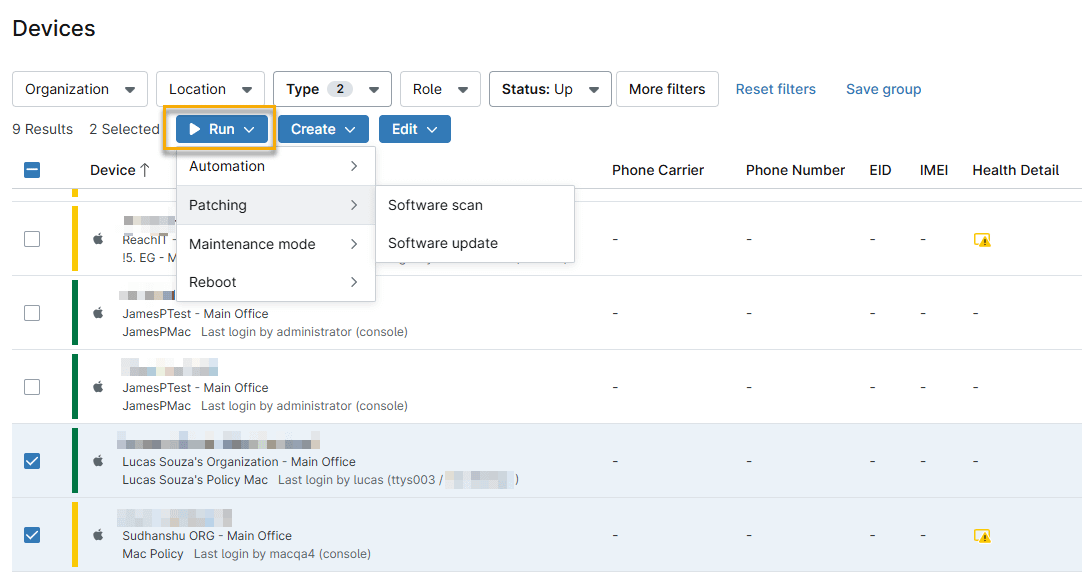Screen dimensions: 1082x572
Task: Choose Software update in the submenu
Action: tap(442, 243)
